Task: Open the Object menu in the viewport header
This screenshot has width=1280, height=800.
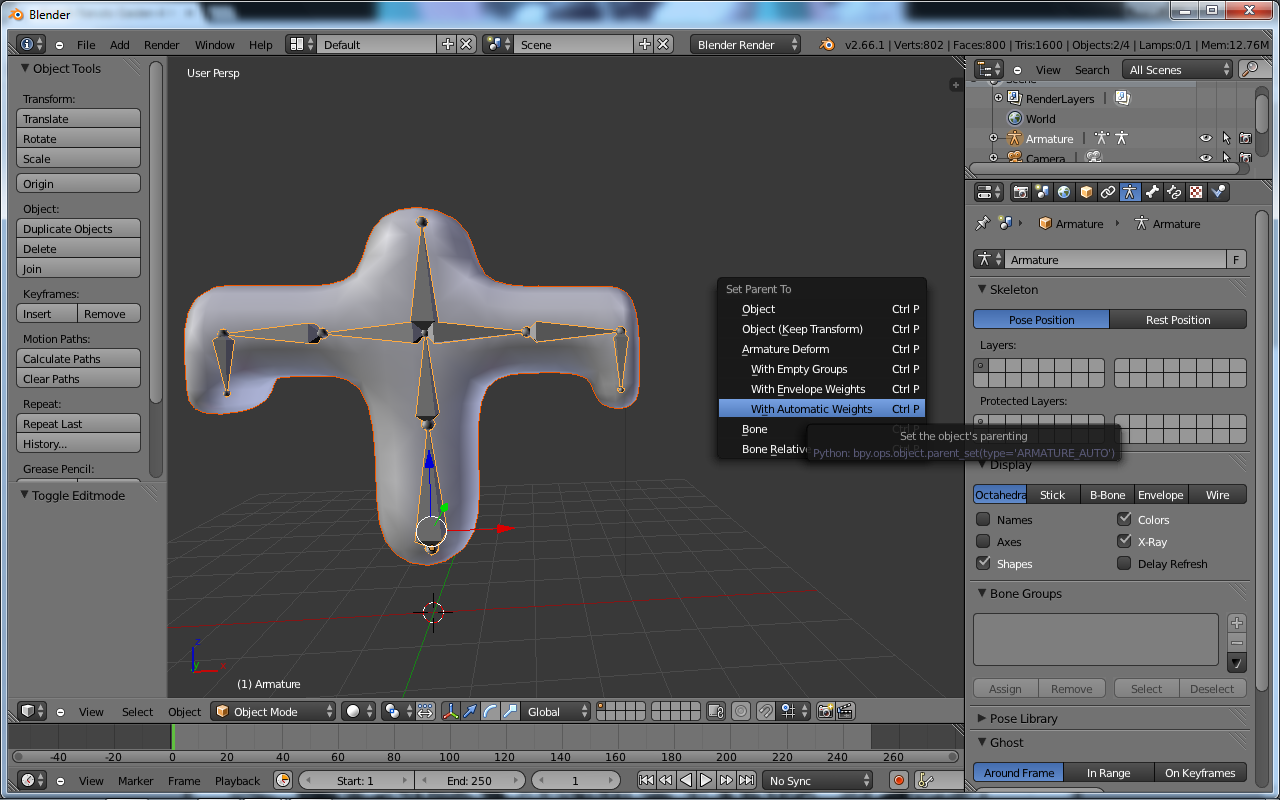Action: [184, 711]
